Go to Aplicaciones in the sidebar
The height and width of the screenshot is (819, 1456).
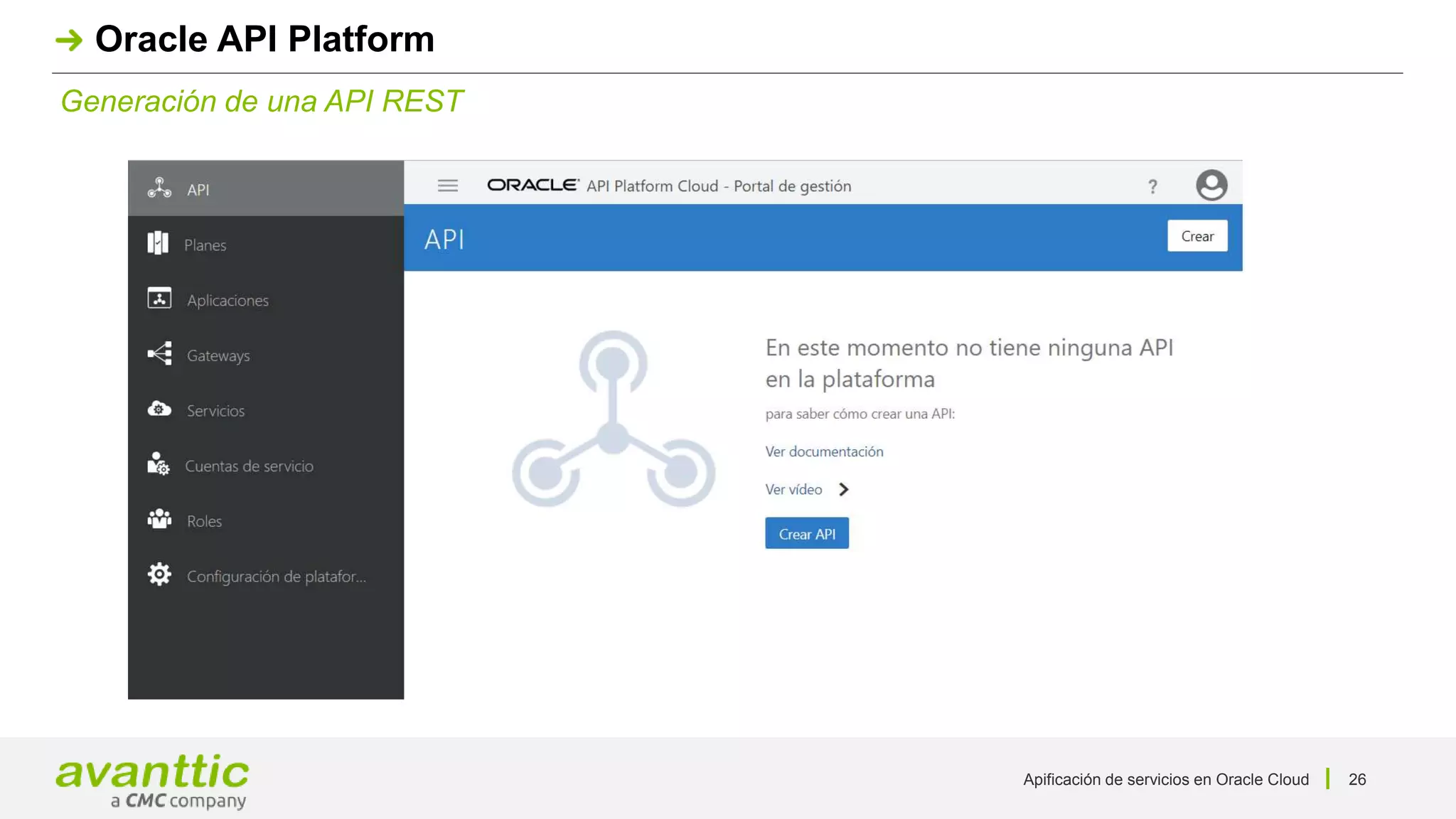click(x=266, y=299)
